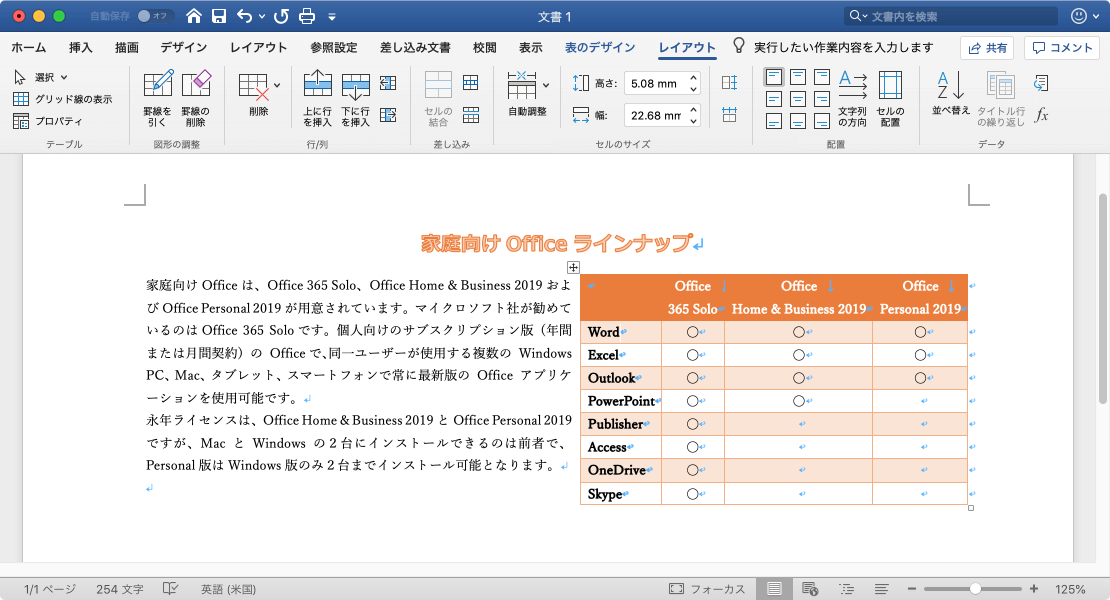Click the language 英語 (米国) in status bar
Image resolution: width=1110 pixels, height=600 pixels.
[228, 589]
